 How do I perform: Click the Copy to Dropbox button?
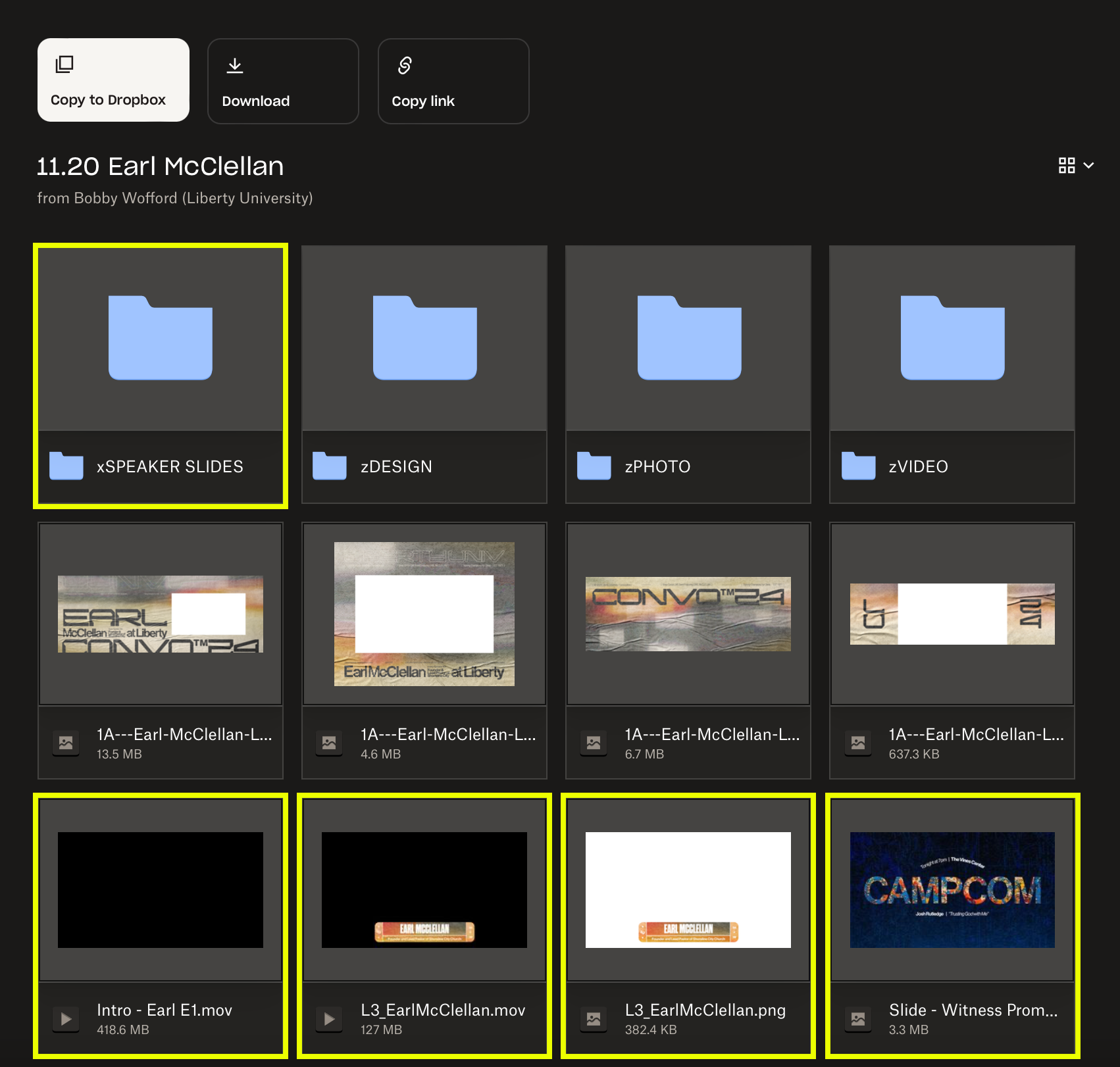tap(113, 80)
